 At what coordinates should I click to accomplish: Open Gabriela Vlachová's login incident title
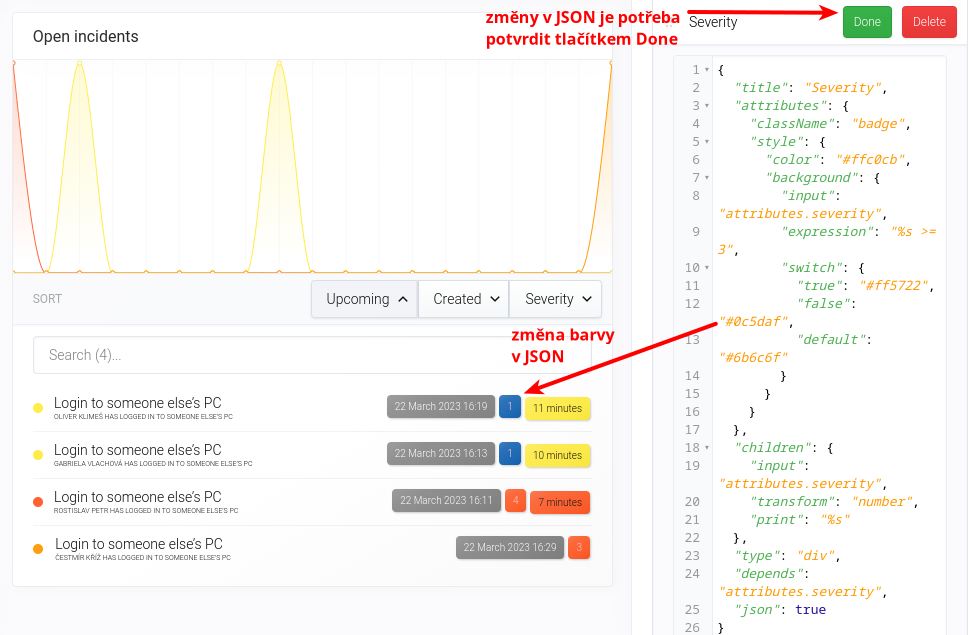click(138, 450)
